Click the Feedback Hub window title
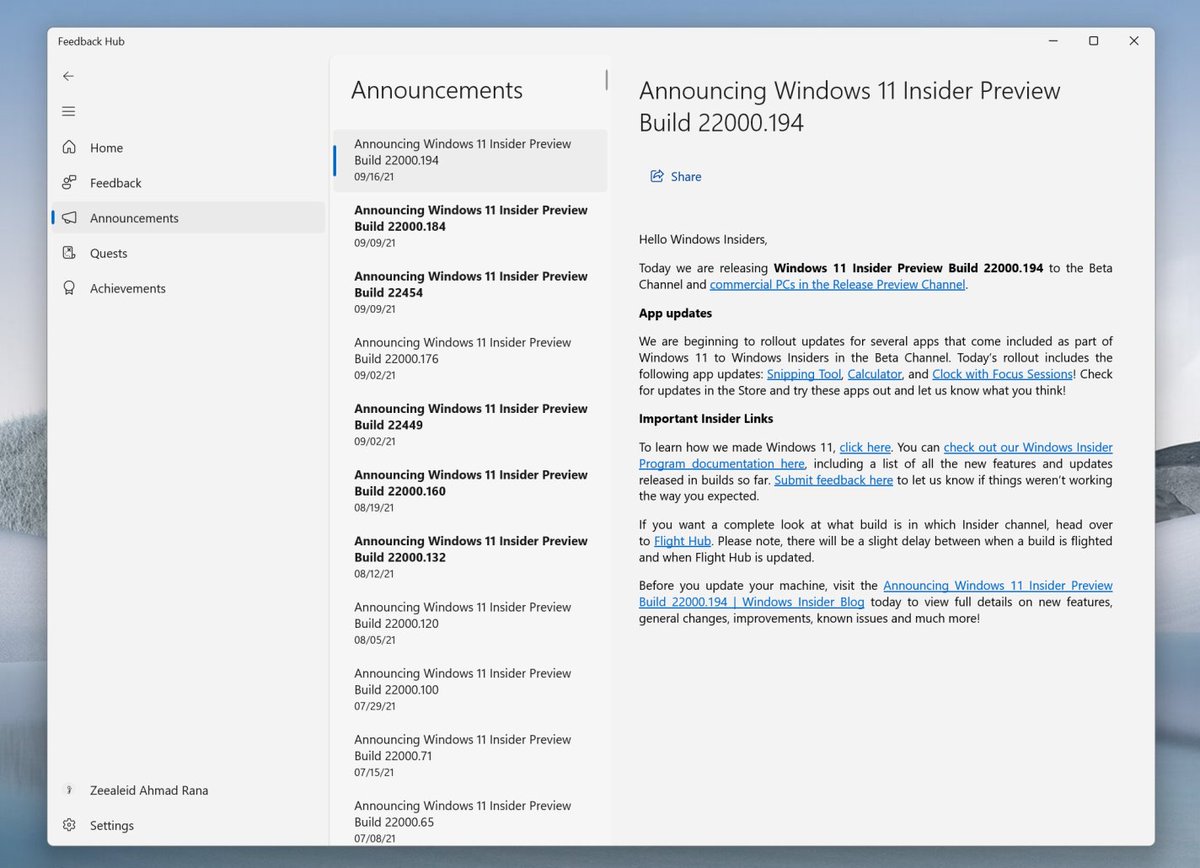 [91, 41]
